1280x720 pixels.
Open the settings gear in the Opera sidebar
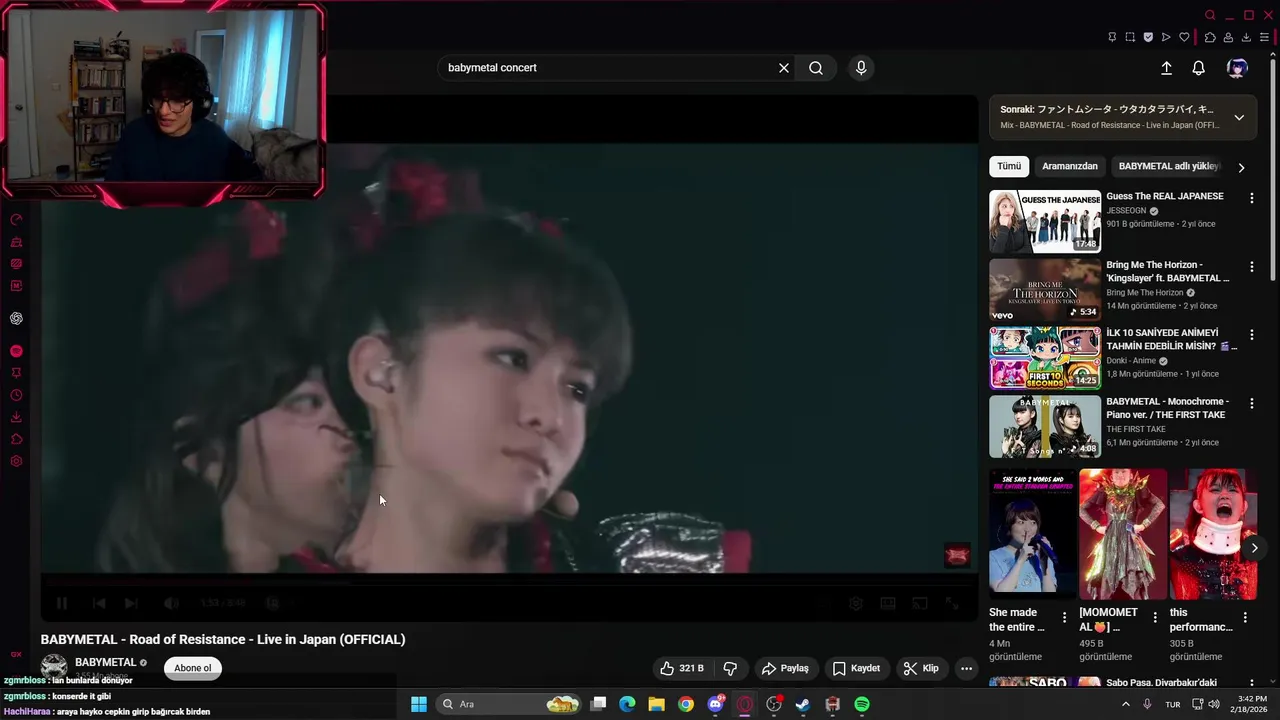pyautogui.click(x=16, y=461)
